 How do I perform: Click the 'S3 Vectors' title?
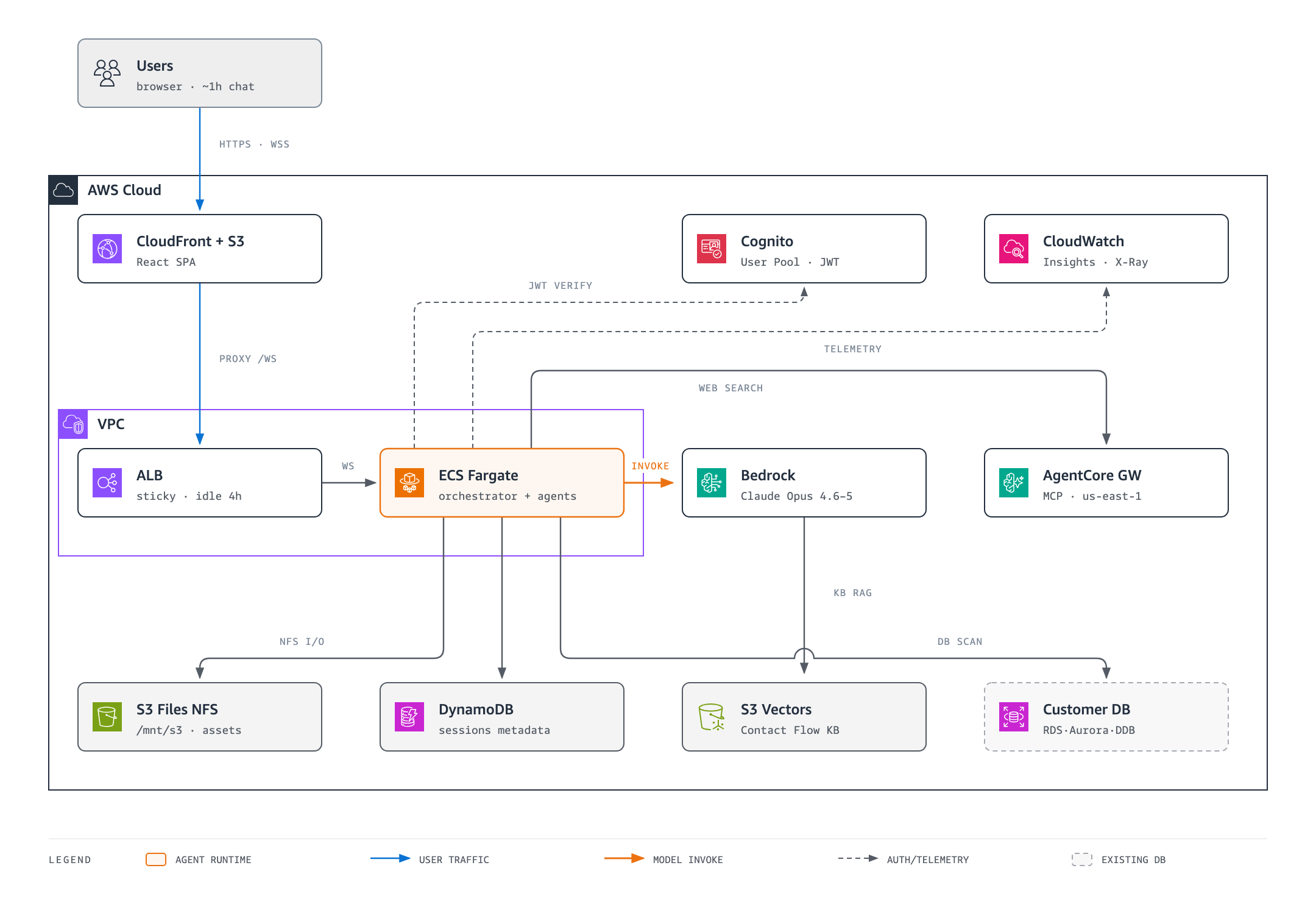(776, 710)
